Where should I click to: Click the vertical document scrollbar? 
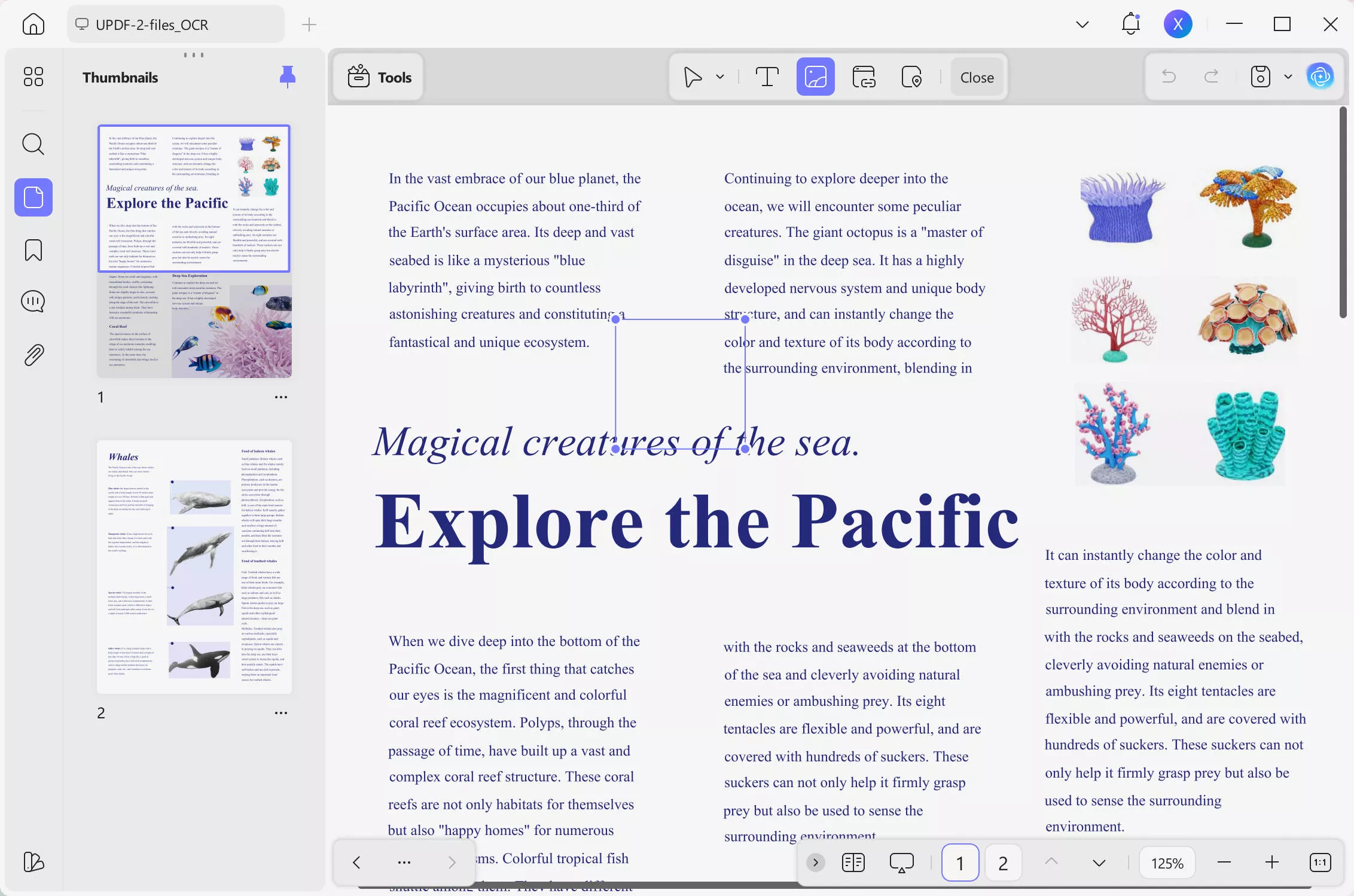(1343, 212)
